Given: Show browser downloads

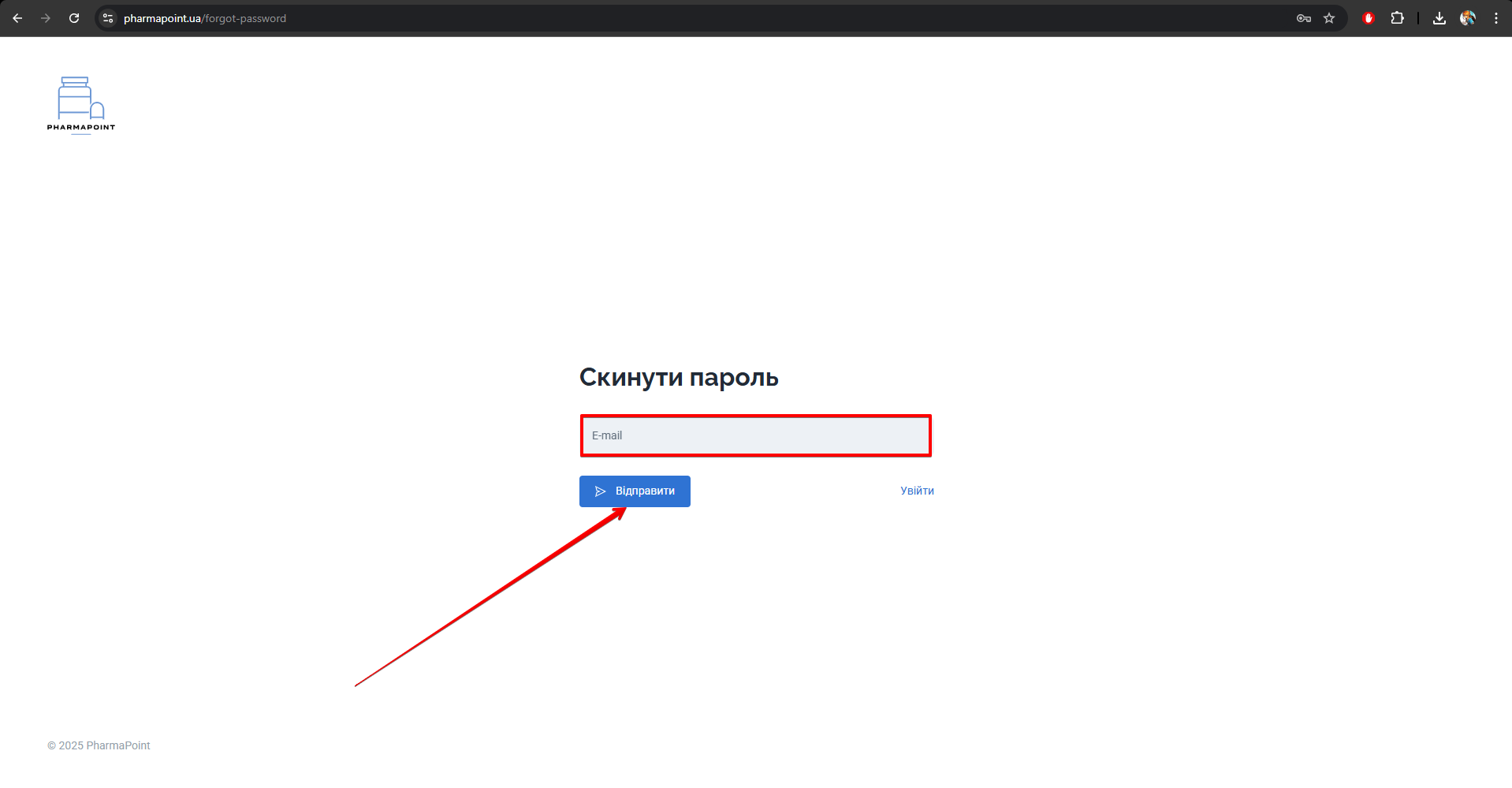Looking at the screenshot, I should tap(1439, 18).
